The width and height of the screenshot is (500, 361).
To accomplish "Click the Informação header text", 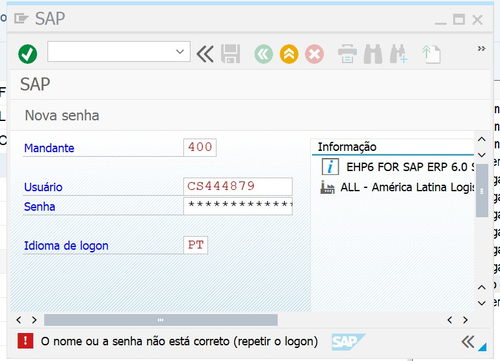I will coord(347,147).
